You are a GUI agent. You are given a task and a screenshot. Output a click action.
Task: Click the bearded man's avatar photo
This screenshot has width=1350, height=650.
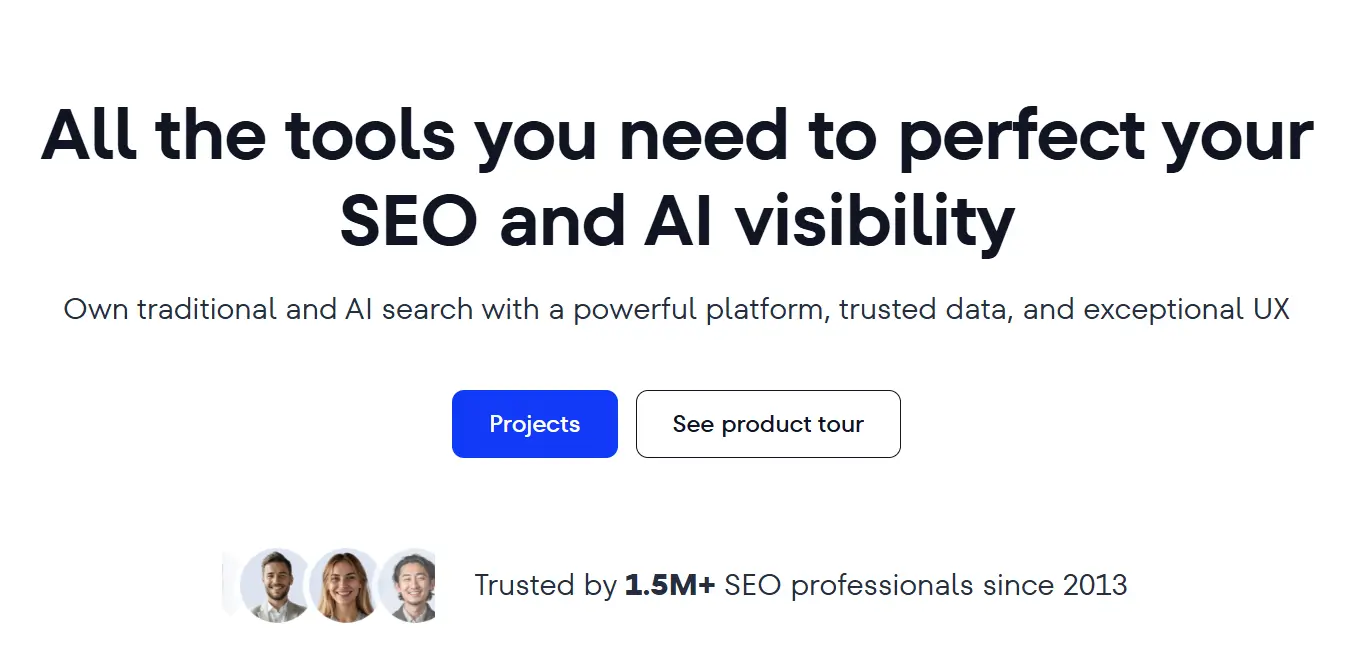(275, 585)
